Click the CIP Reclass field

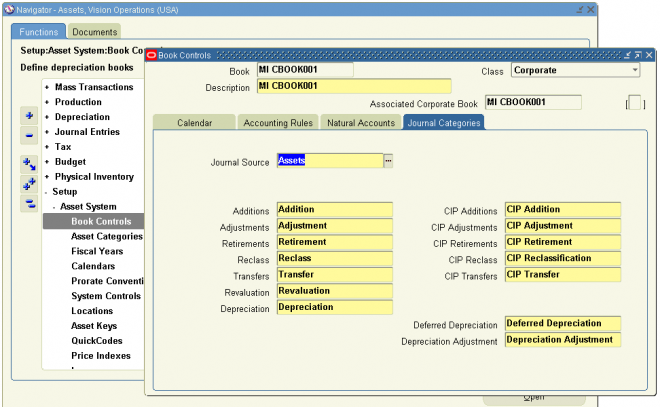click(x=563, y=258)
